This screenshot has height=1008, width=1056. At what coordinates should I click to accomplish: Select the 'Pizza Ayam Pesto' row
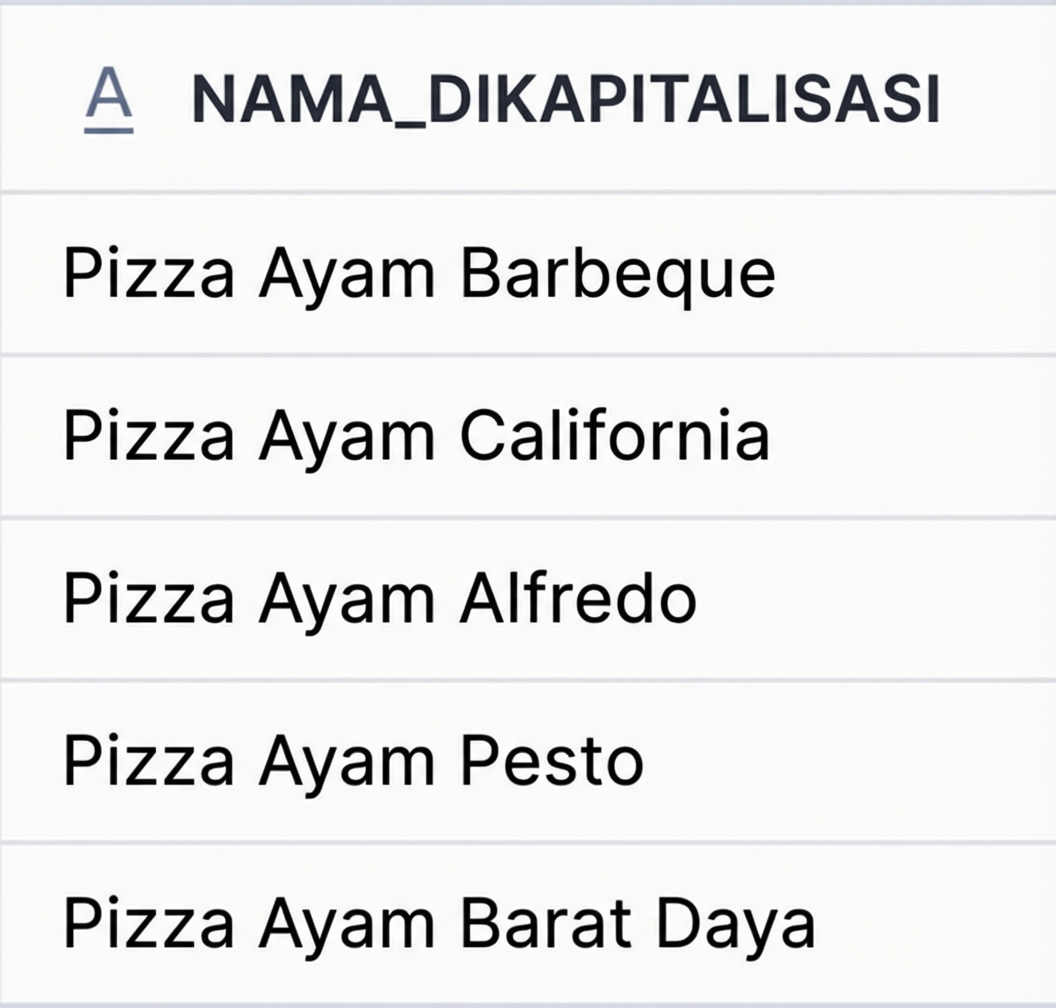350,760
